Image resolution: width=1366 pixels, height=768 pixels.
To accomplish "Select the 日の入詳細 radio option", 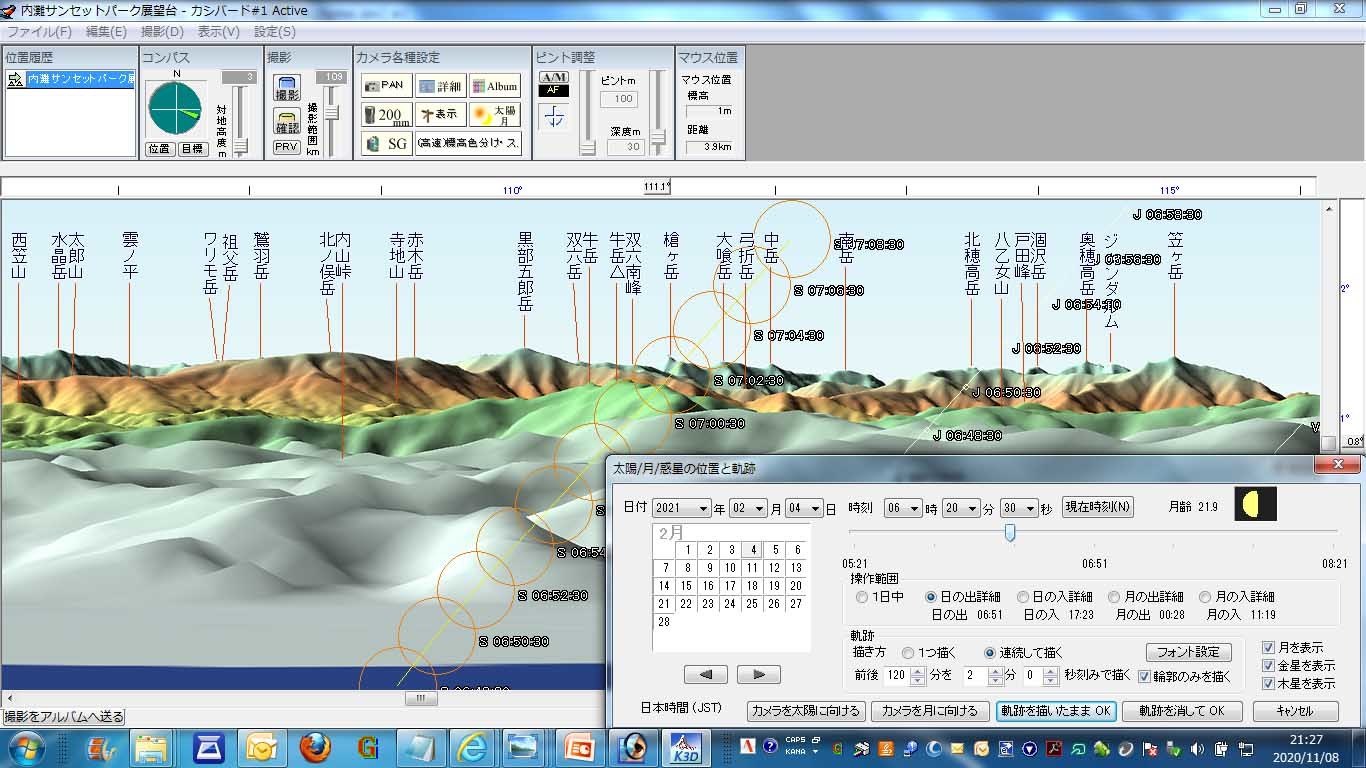I will click(x=1054, y=597).
